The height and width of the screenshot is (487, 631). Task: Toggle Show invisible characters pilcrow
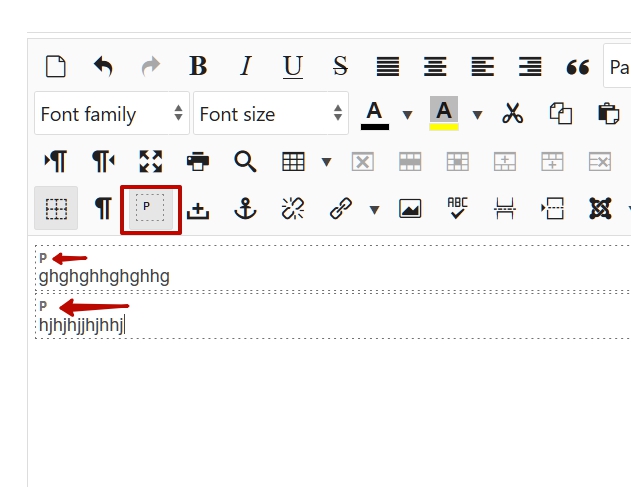pyautogui.click(x=103, y=208)
